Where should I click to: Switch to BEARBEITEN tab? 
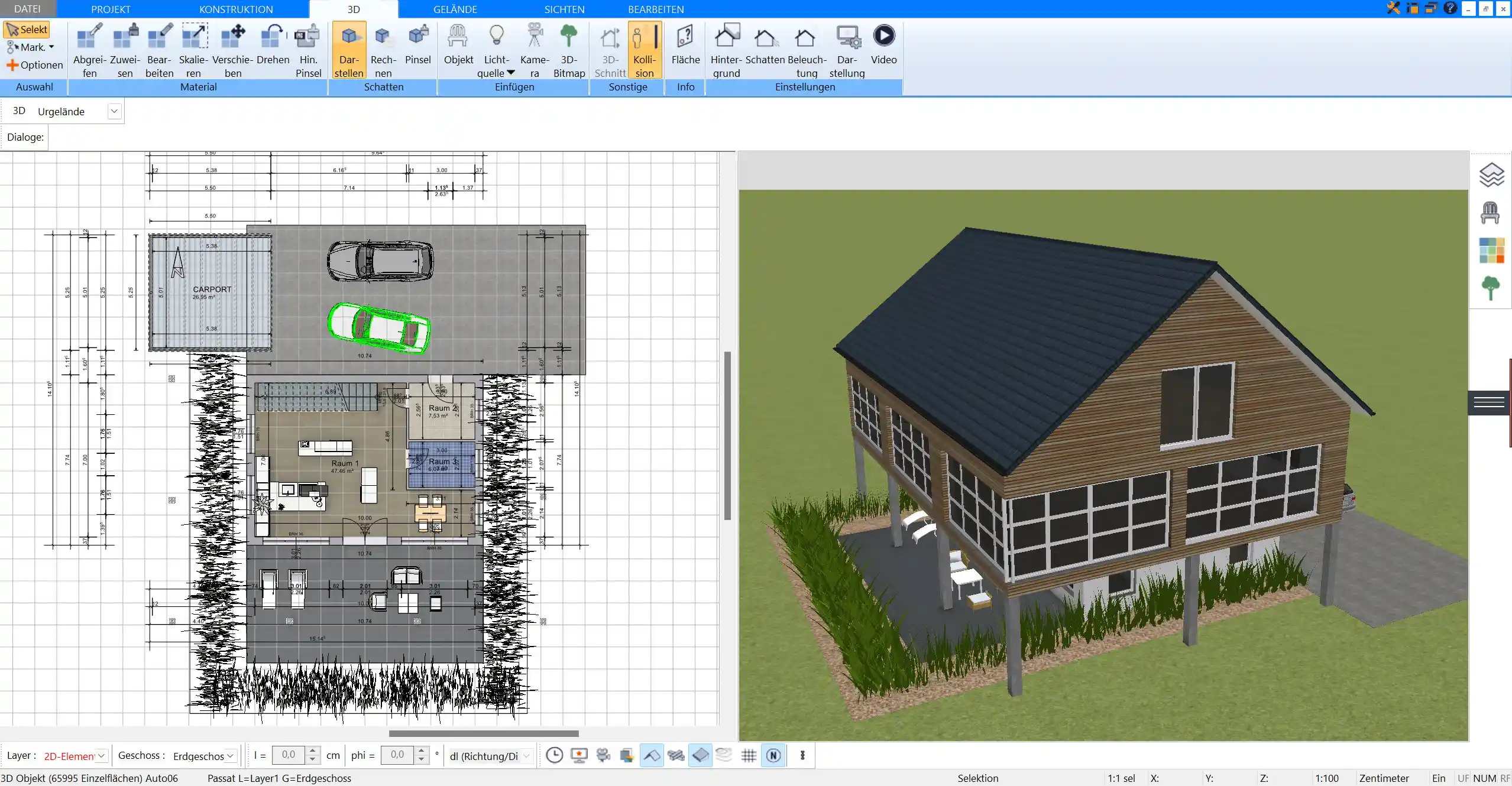click(x=656, y=9)
